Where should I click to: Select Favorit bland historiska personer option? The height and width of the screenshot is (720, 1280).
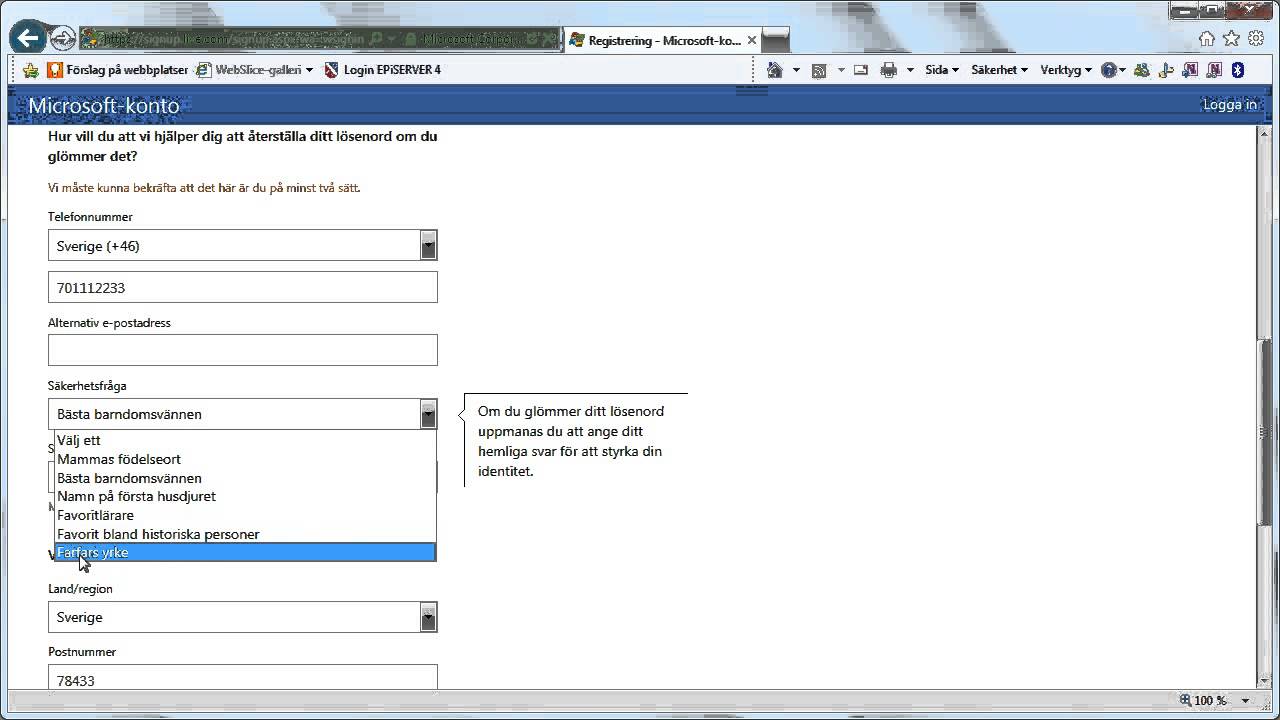point(245,534)
